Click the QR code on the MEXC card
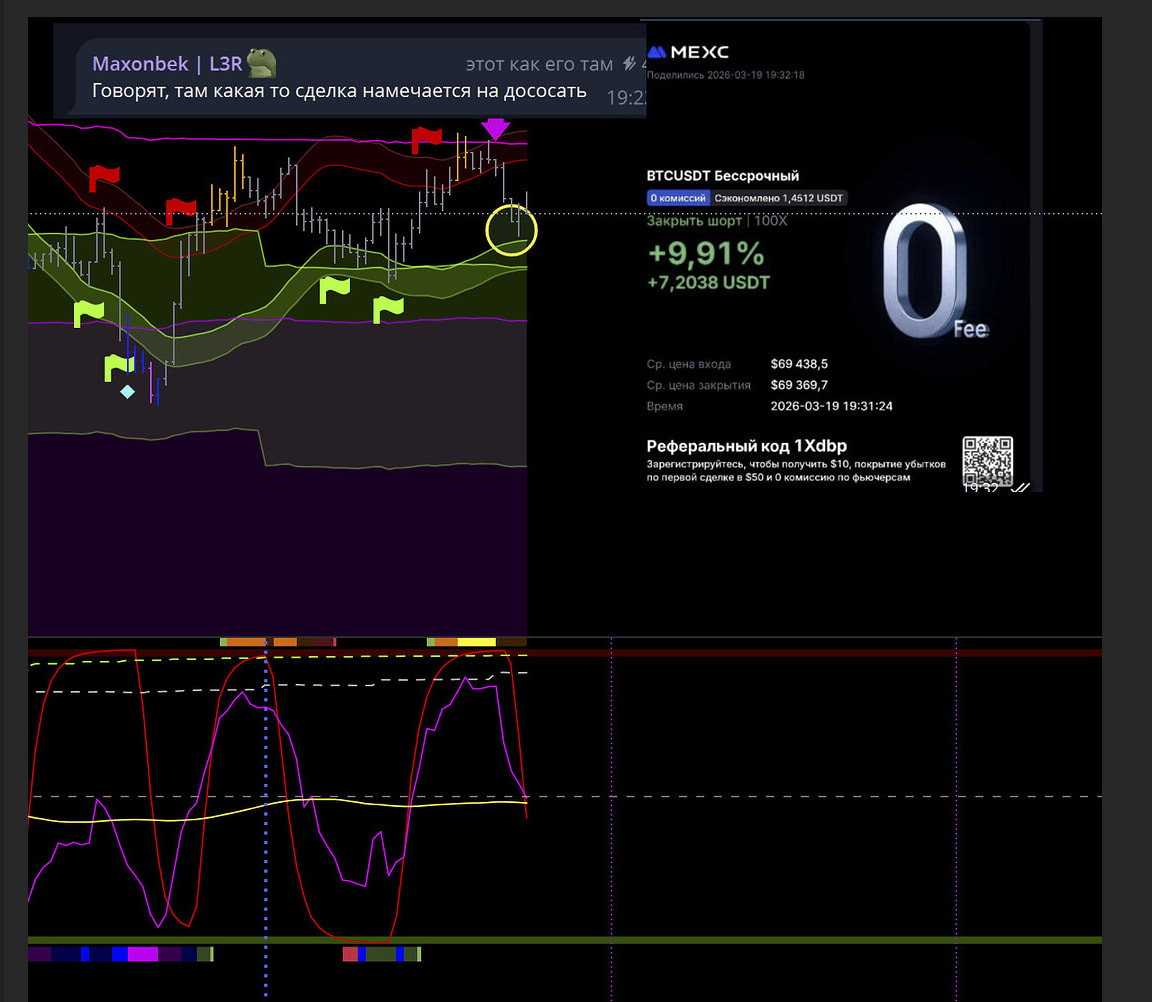This screenshot has height=1002, width=1152. [x=987, y=461]
